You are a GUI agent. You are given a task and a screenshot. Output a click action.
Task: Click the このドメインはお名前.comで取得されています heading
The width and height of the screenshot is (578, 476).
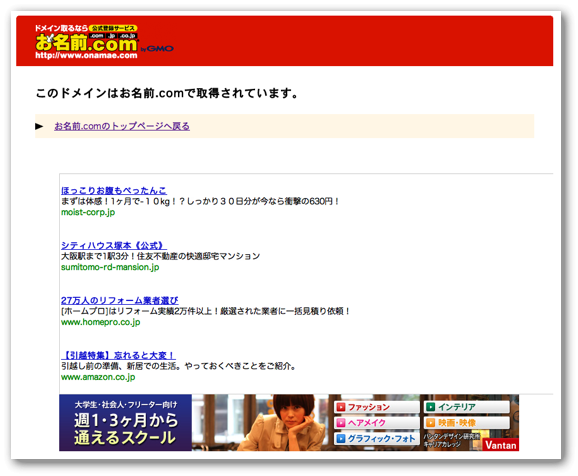pos(167,93)
